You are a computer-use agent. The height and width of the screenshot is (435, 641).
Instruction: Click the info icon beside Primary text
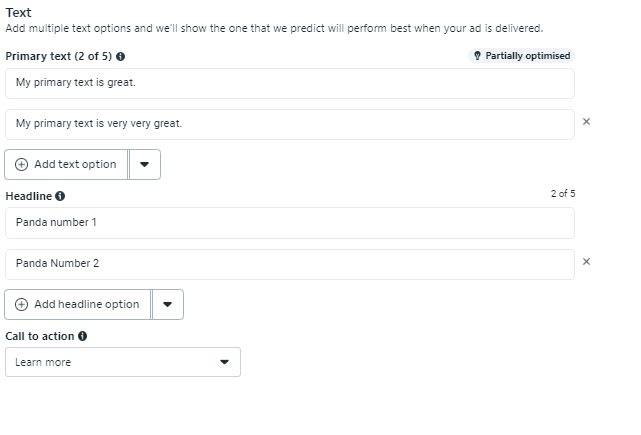[x=121, y=57]
